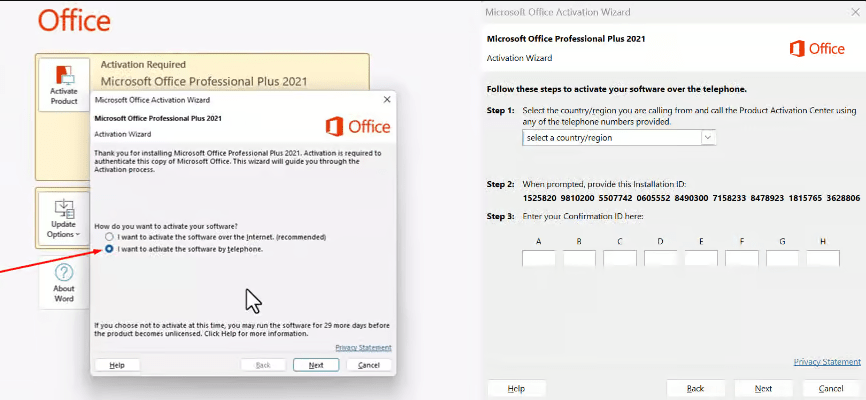Image resolution: width=866 pixels, height=400 pixels.
Task: Click Help in the large wizard window
Action: point(516,388)
